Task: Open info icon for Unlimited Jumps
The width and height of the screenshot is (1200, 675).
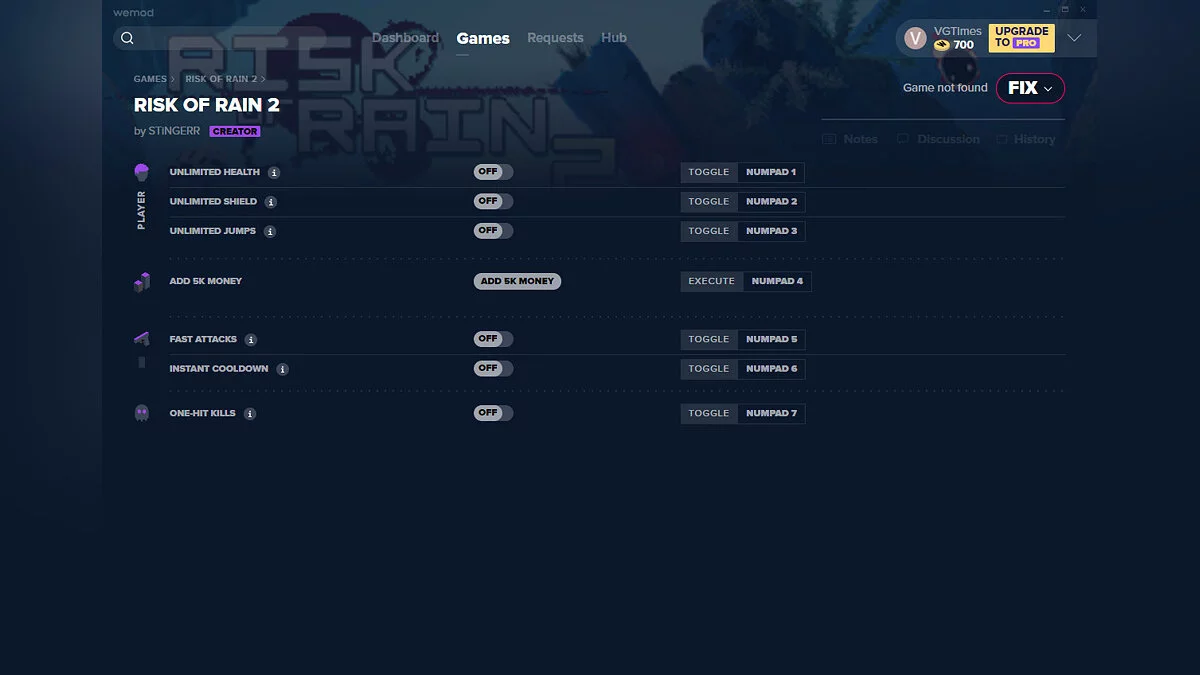Action: [270, 231]
